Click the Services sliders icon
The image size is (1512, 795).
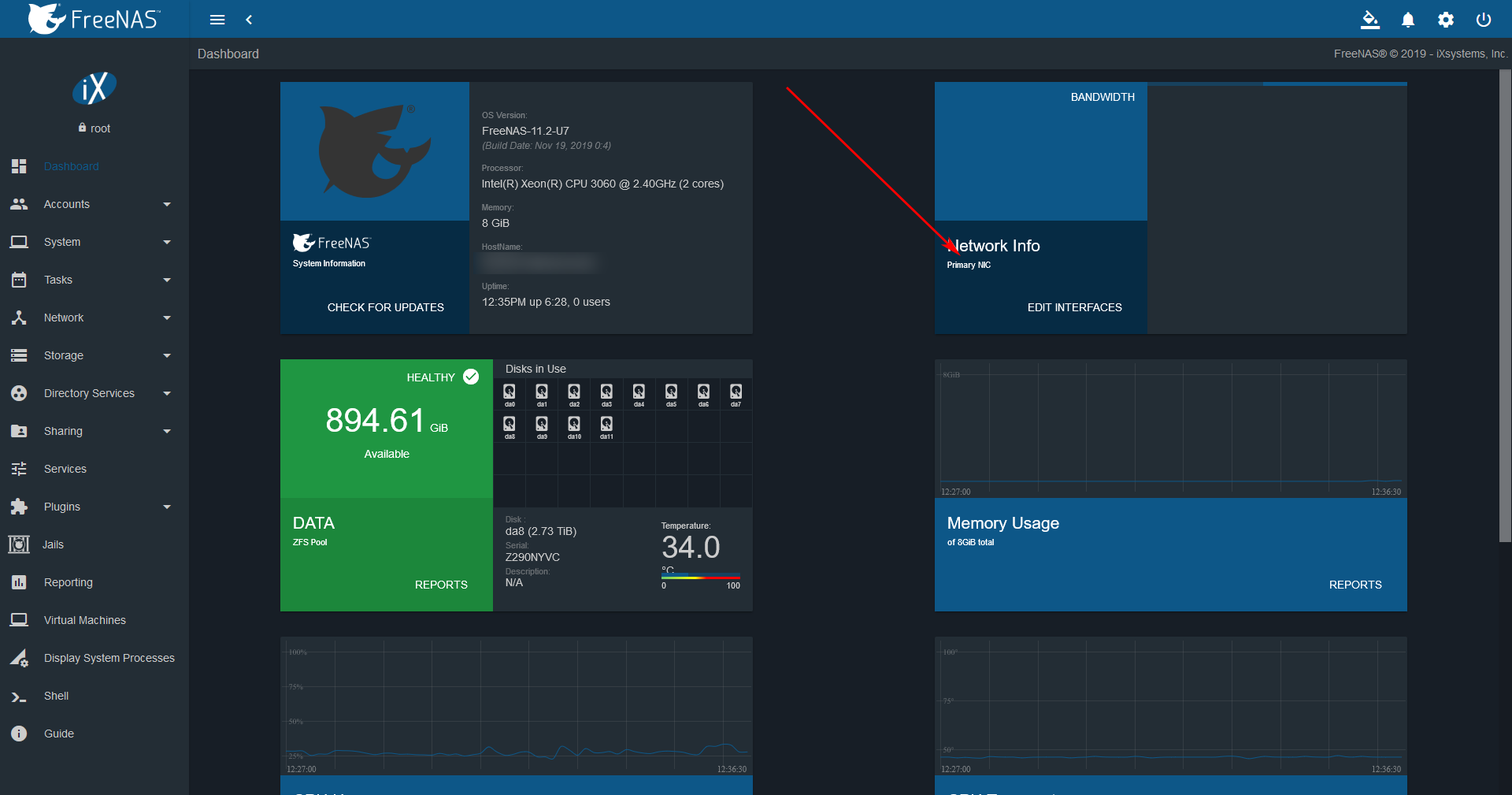19,469
